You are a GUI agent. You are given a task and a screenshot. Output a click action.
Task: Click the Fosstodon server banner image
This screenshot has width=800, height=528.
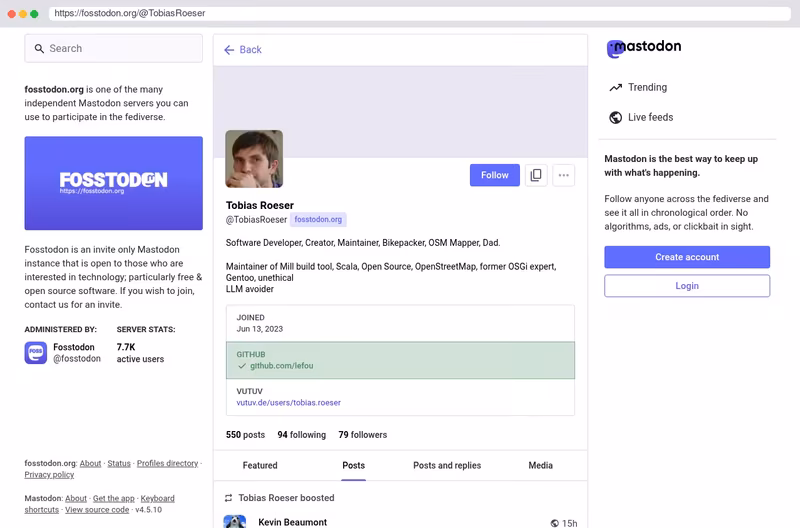coord(113,183)
